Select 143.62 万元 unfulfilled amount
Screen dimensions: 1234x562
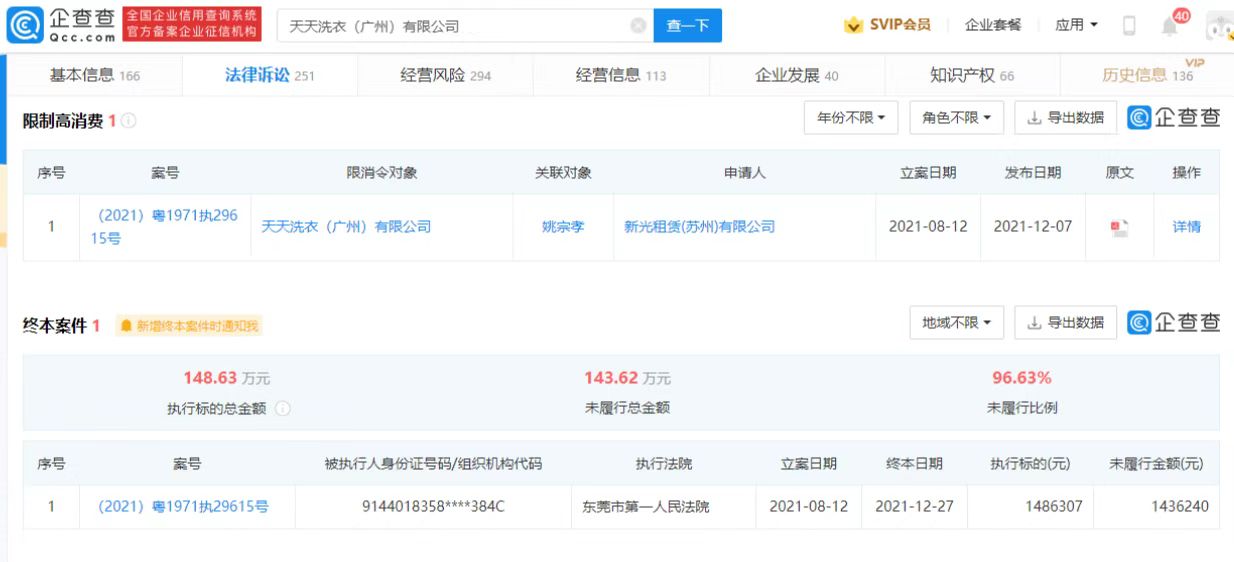point(627,378)
